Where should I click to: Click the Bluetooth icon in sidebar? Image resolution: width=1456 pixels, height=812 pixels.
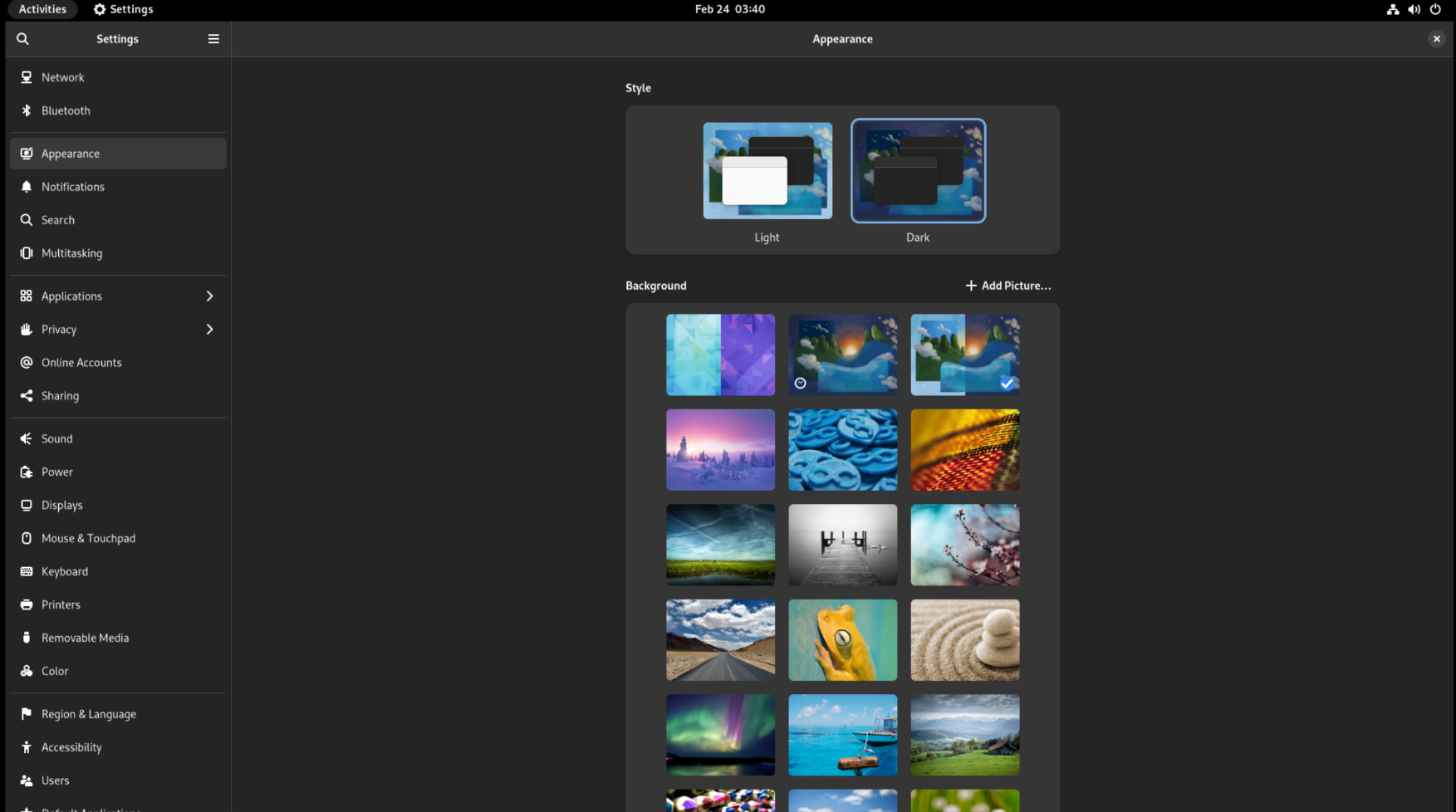(27, 110)
